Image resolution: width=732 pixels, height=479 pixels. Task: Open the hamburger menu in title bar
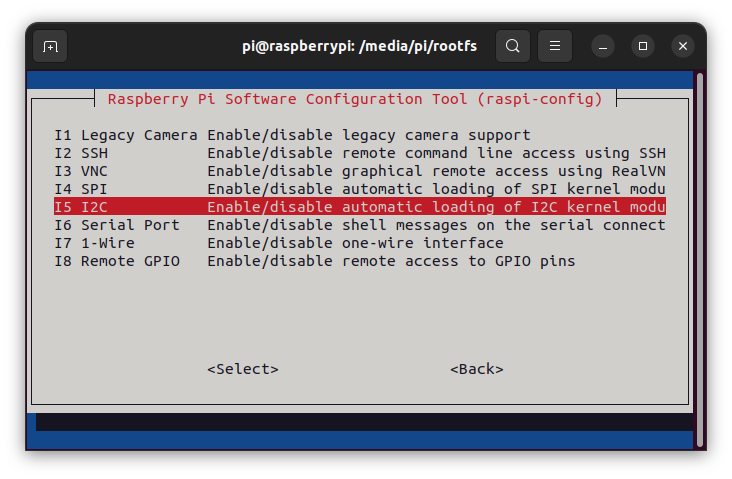coord(555,46)
